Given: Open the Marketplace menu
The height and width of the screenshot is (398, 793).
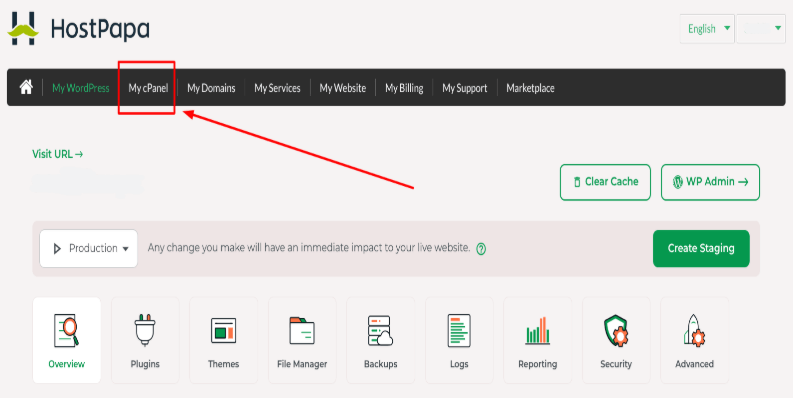Looking at the screenshot, I should click(x=531, y=88).
